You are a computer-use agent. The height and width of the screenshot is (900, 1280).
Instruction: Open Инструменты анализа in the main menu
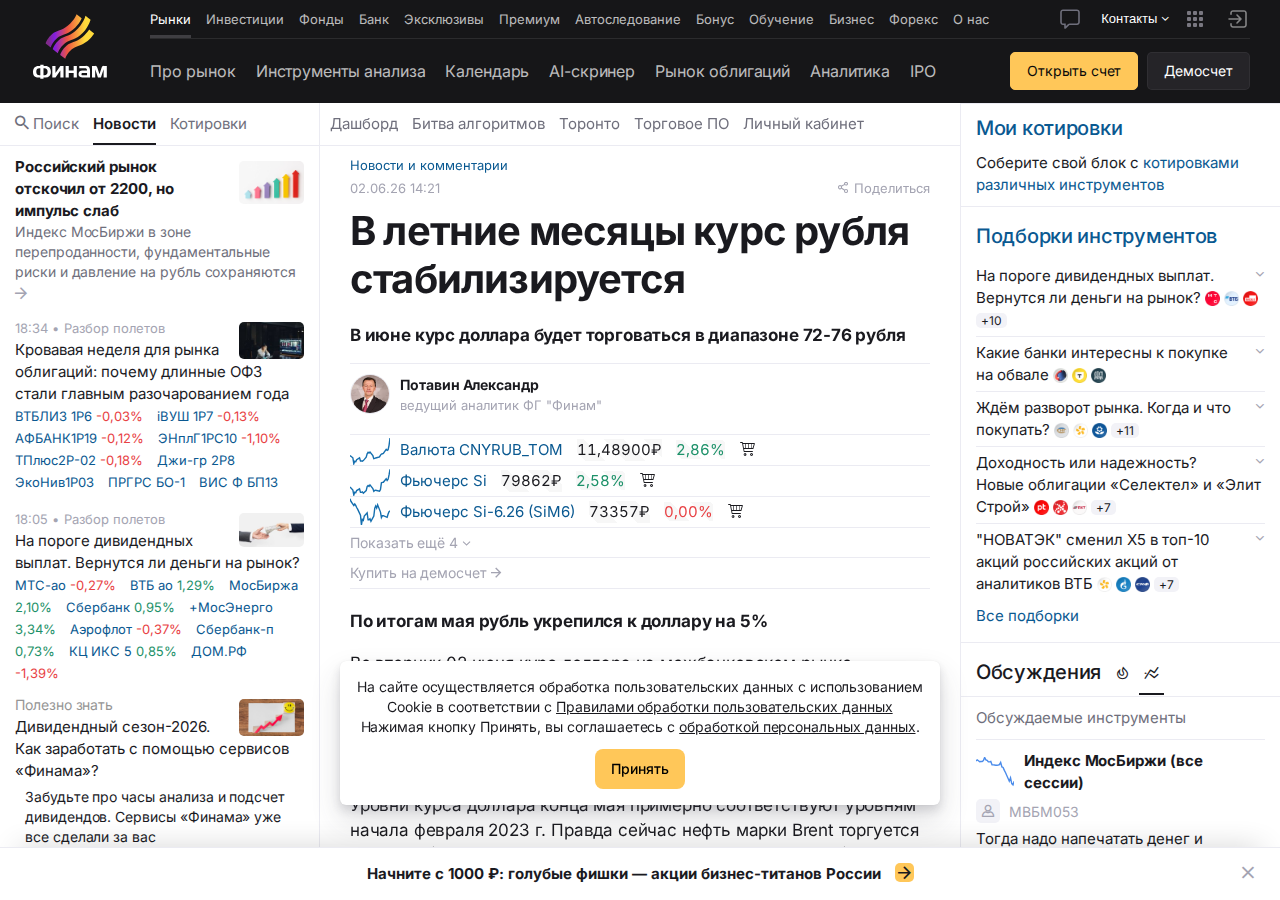tap(341, 71)
